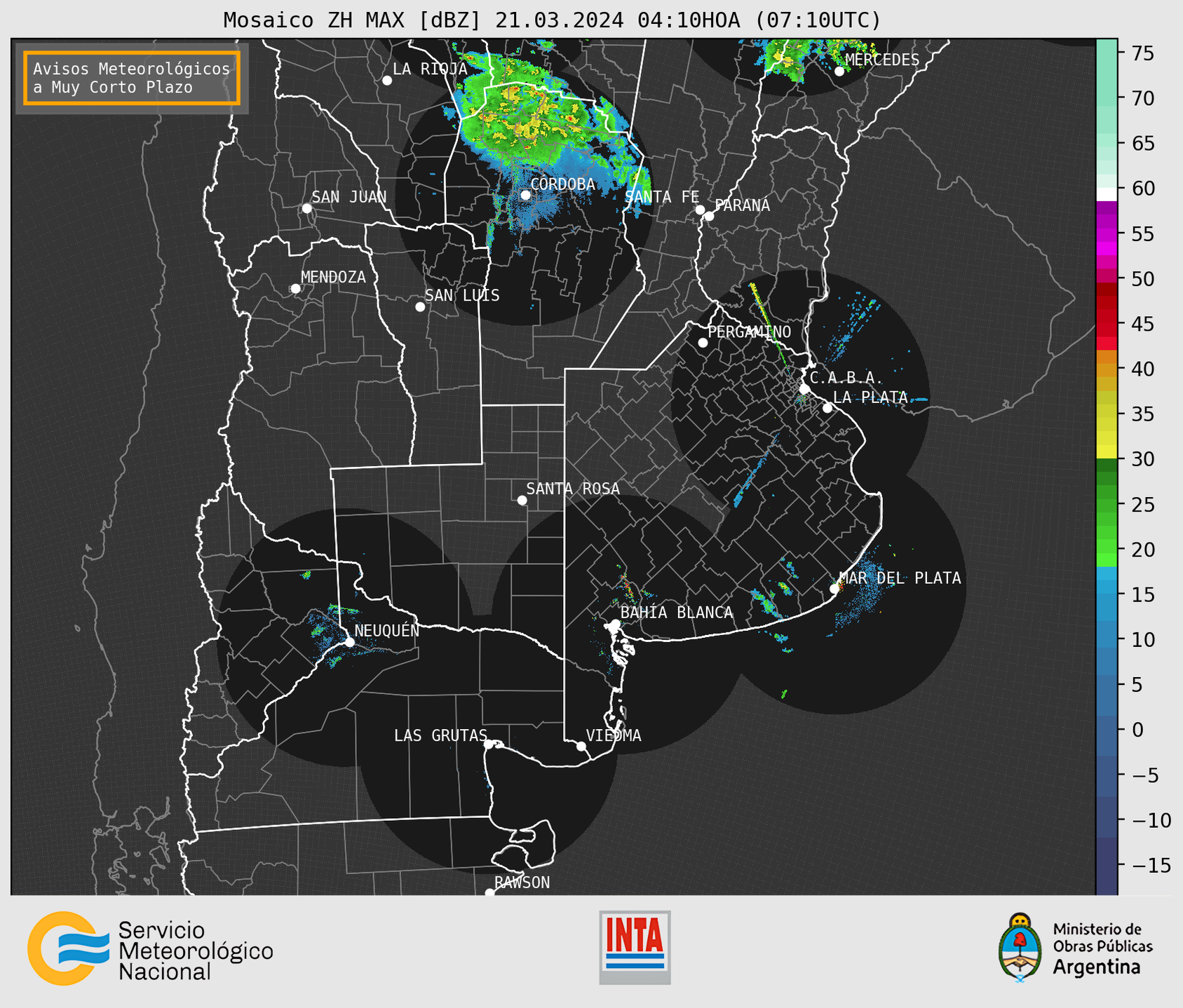Select the white marker dot for Pergamino

(x=703, y=343)
